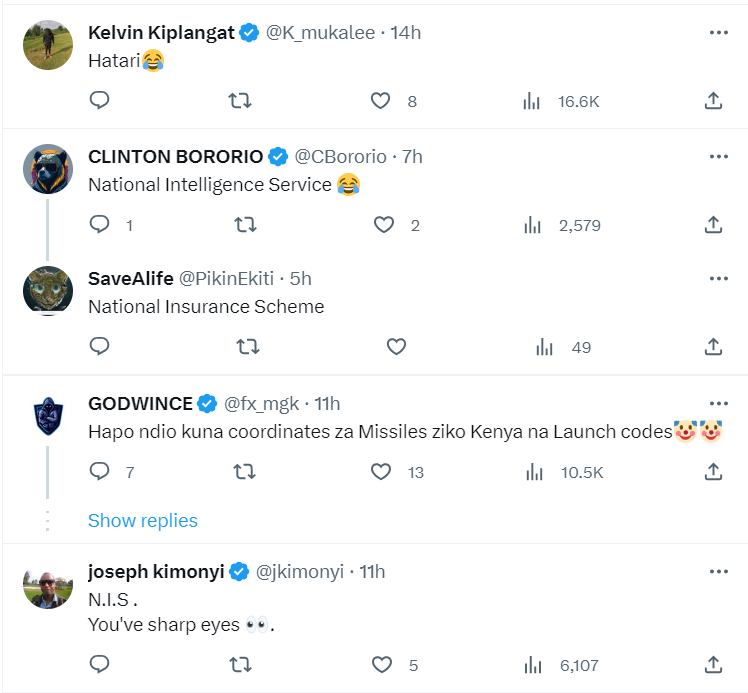The image size is (748, 693).
Task: Open more options for CLINTON BORORIO's tweet
Action: [x=718, y=156]
